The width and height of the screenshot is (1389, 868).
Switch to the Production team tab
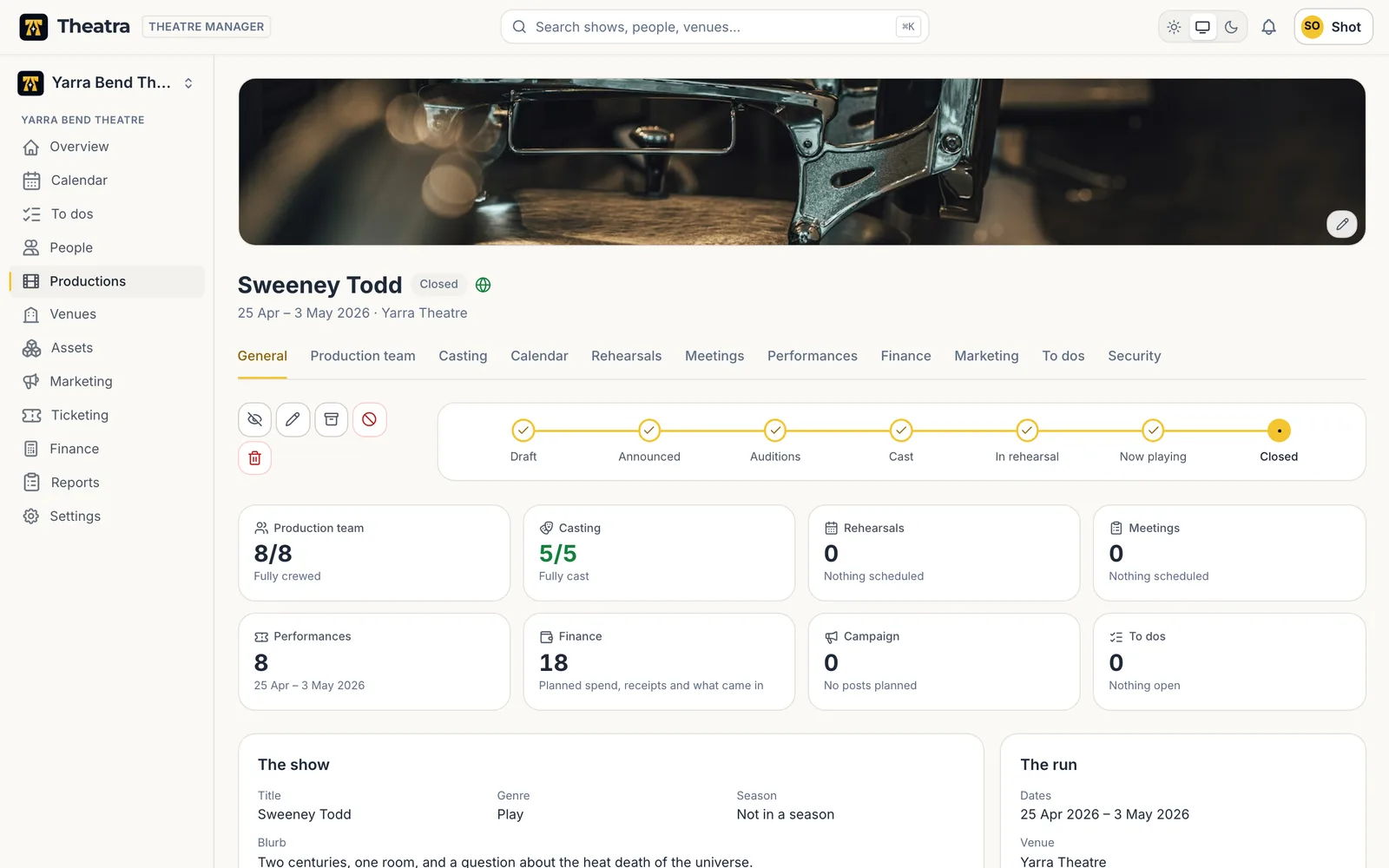pos(363,356)
